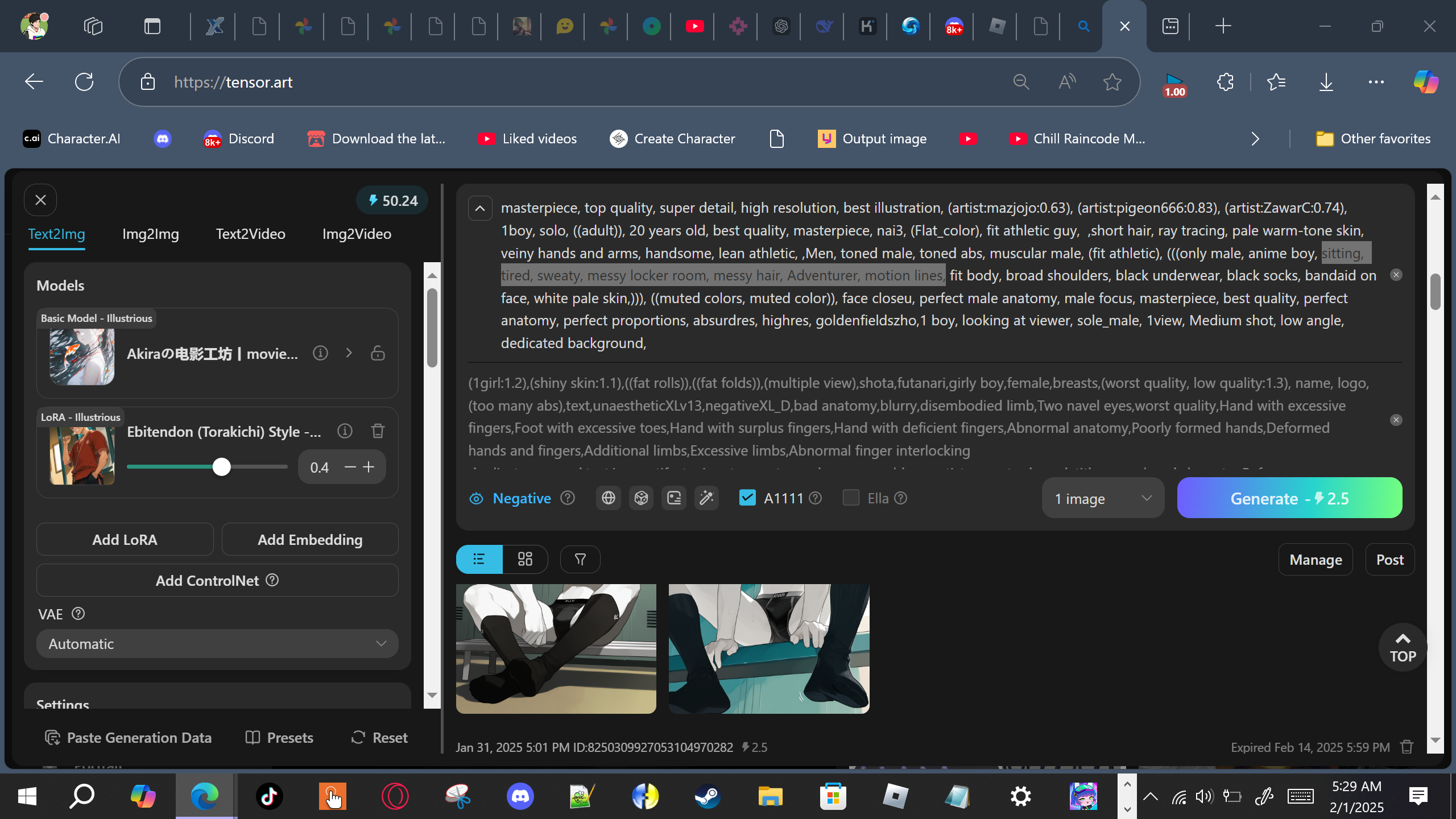1456x819 pixels.
Task: Open the VAE Automatic dropdown
Action: click(x=217, y=644)
